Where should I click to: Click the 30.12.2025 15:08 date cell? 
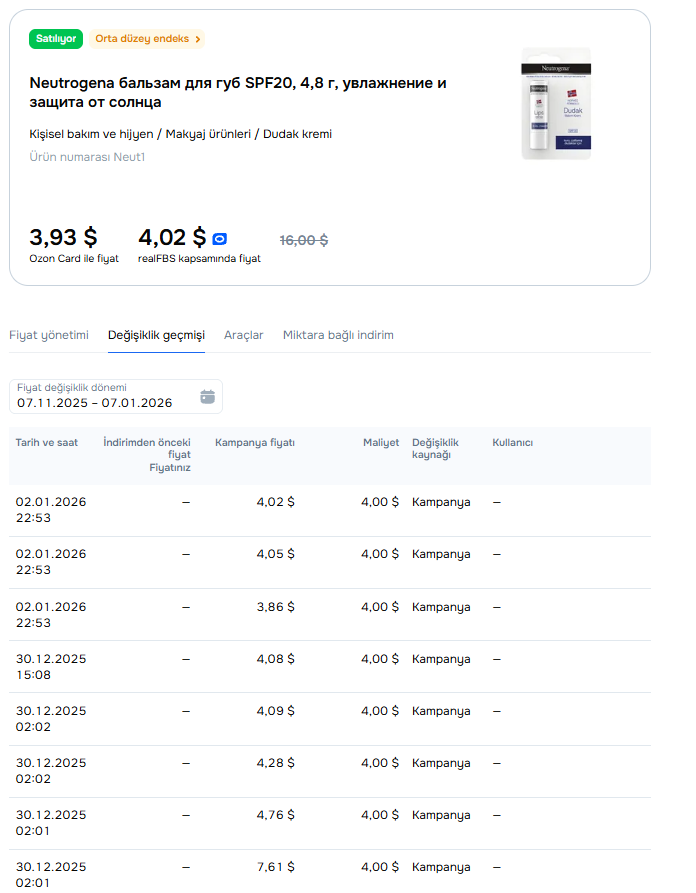tap(51, 667)
